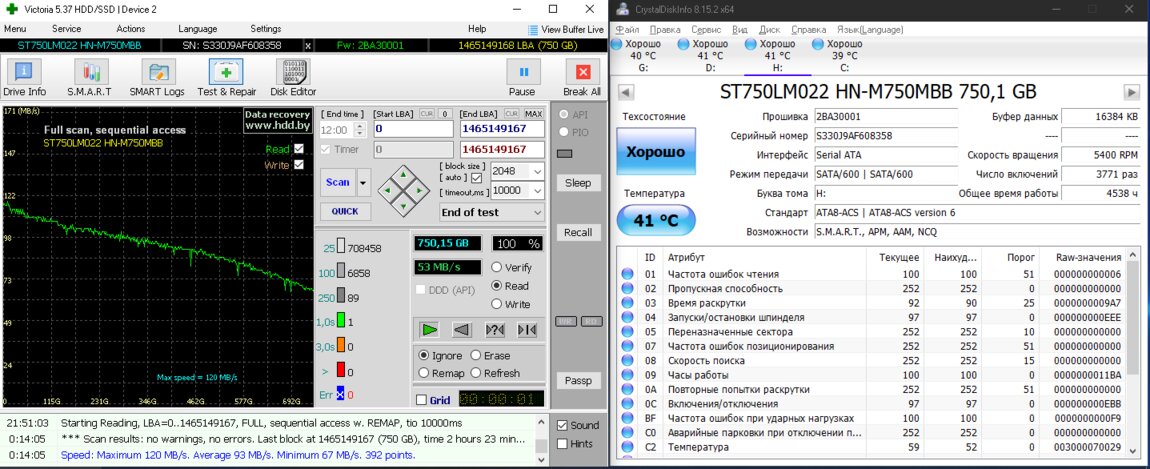Expand the Scan button dropdown arrow
Screen dimensions: 1150x469
363,183
